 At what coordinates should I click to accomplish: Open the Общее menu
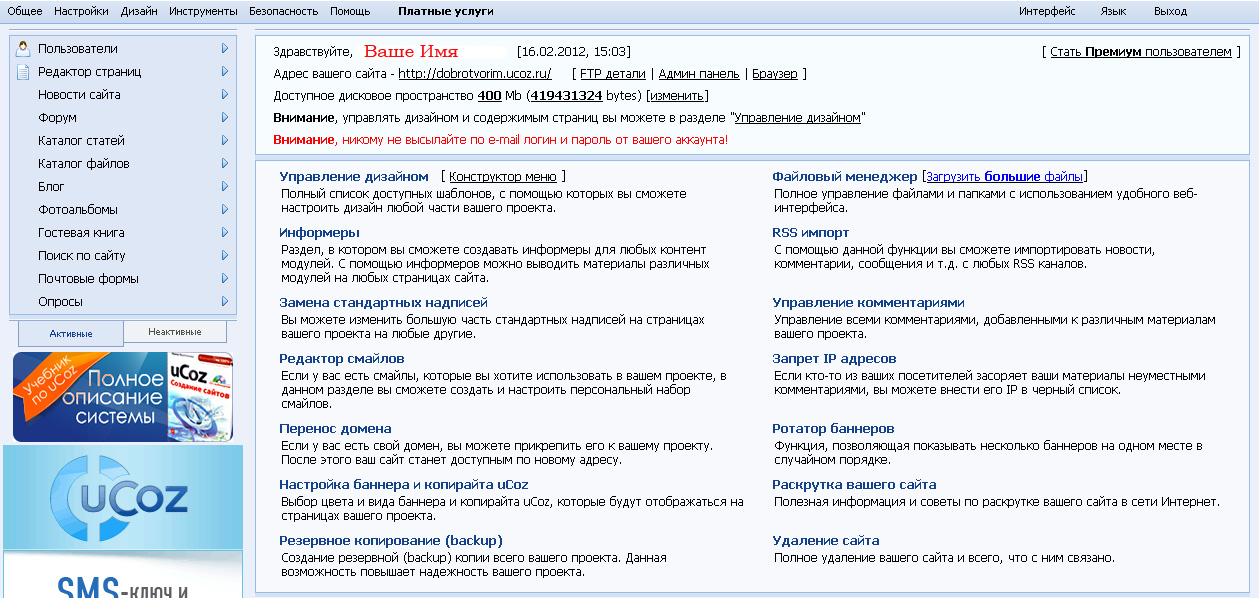pos(25,11)
